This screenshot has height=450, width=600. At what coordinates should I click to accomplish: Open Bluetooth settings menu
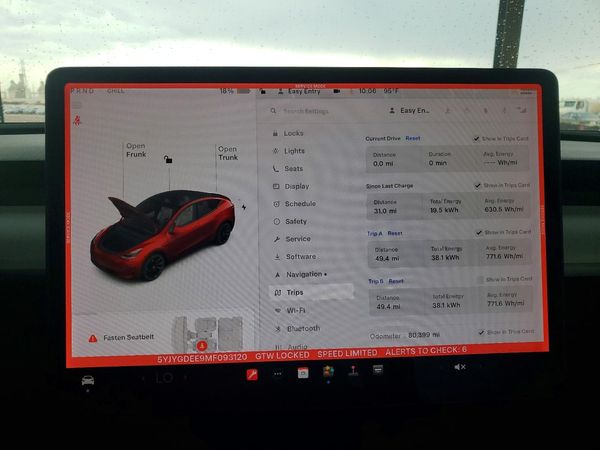303,328
